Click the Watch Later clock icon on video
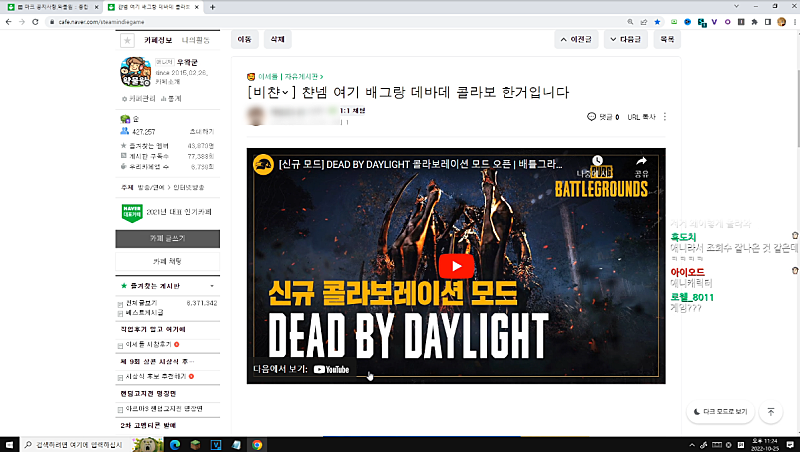800x452 pixels. 598,162
